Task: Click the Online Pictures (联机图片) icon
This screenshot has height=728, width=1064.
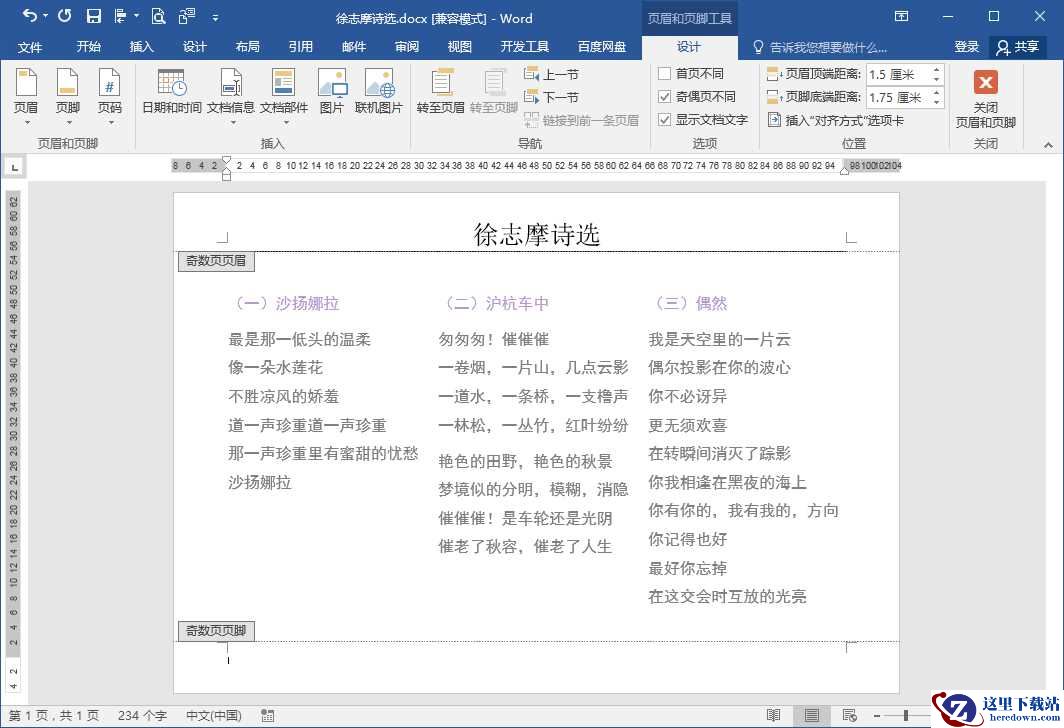Action: pyautogui.click(x=379, y=84)
